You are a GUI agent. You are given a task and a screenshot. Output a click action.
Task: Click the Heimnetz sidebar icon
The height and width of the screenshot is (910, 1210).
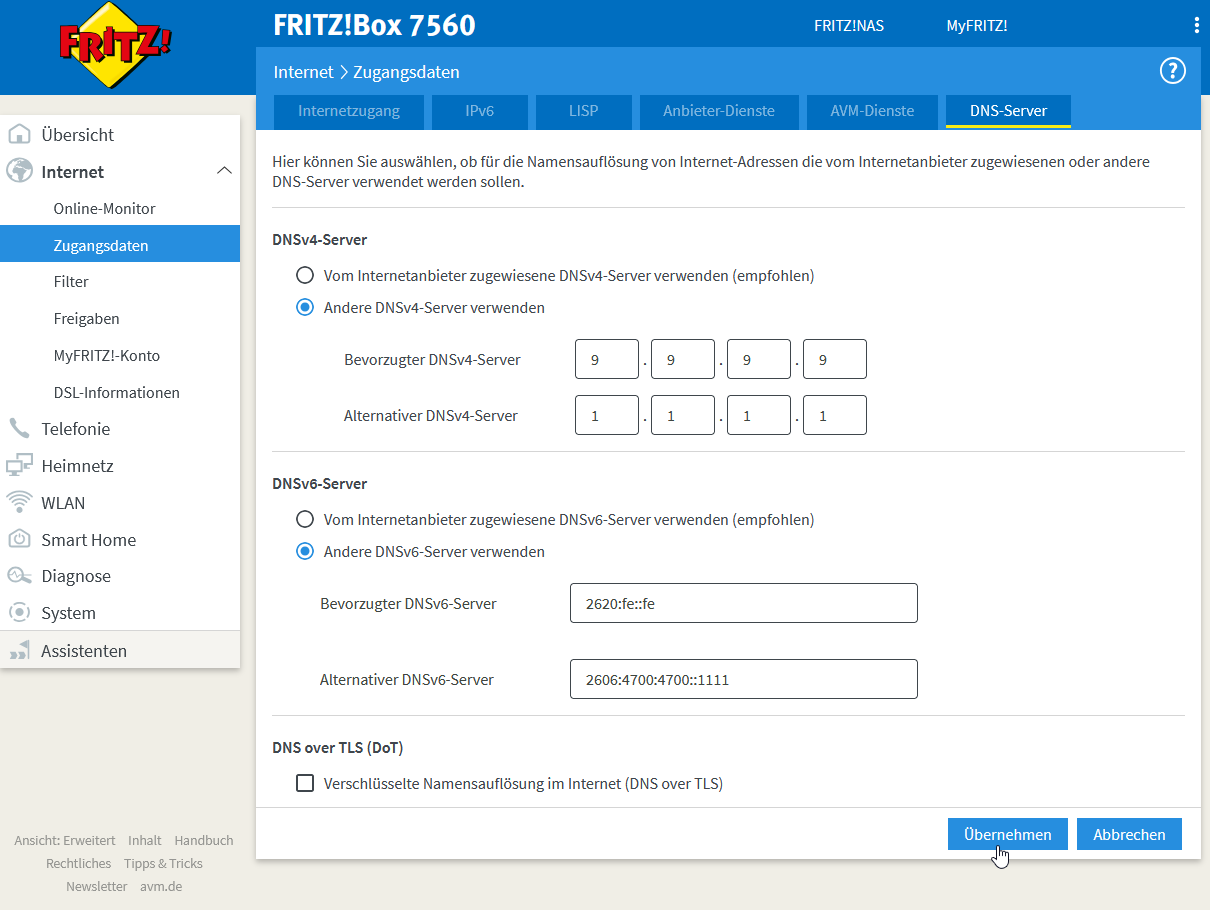[21, 465]
